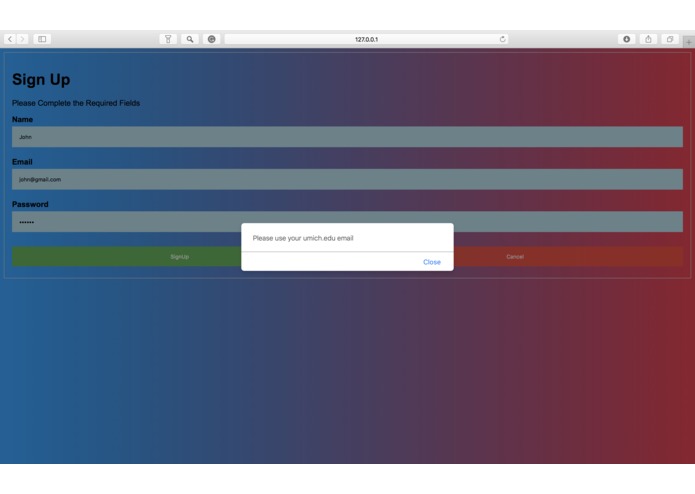Click 'Please Complete the Required Fields' text
695x494 pixels.
pos(76,103)
